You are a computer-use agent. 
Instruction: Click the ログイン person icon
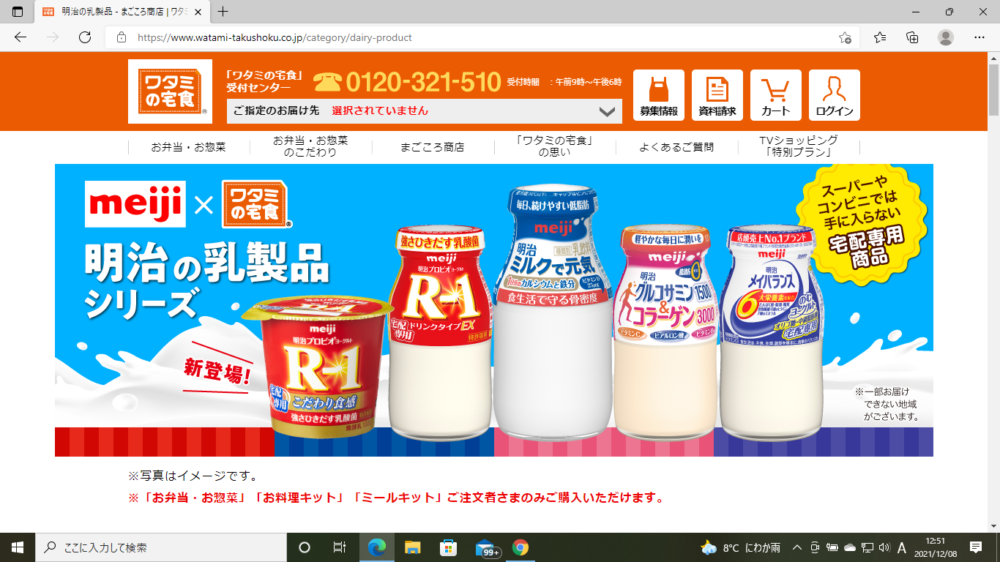coord(834,95)
